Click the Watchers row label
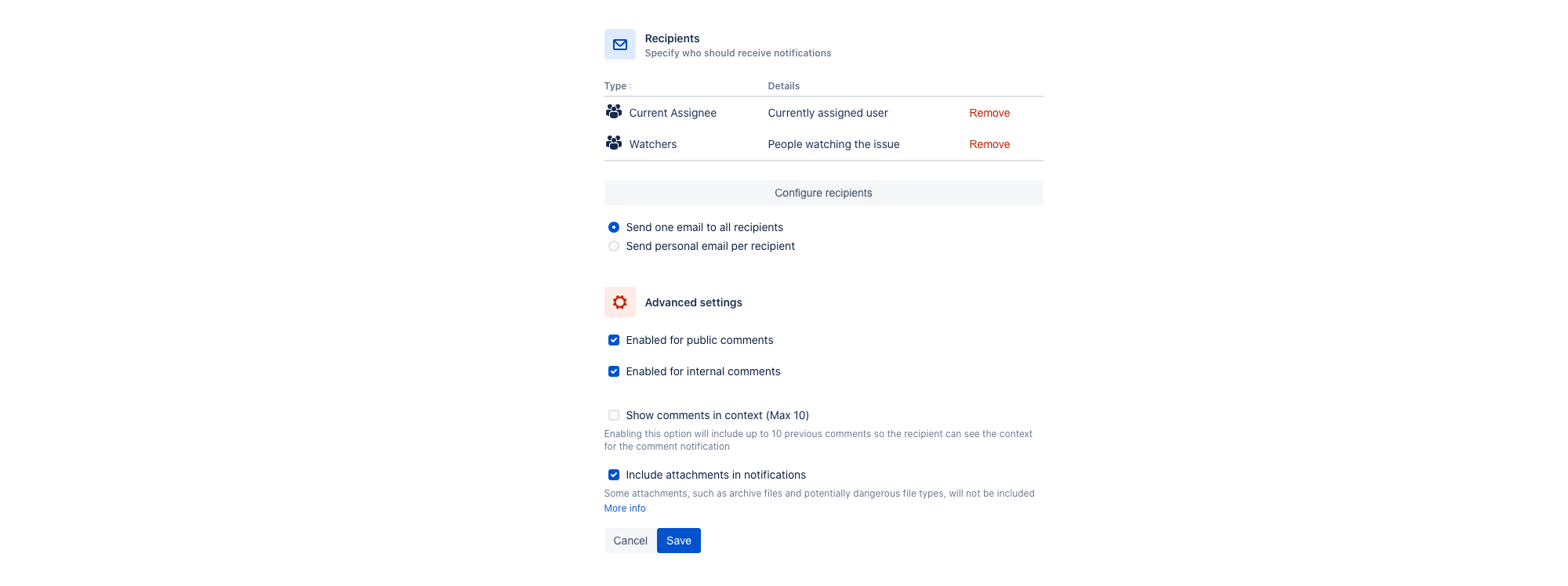The height and width of the screenshot is (586, 1568). [653, 144]
